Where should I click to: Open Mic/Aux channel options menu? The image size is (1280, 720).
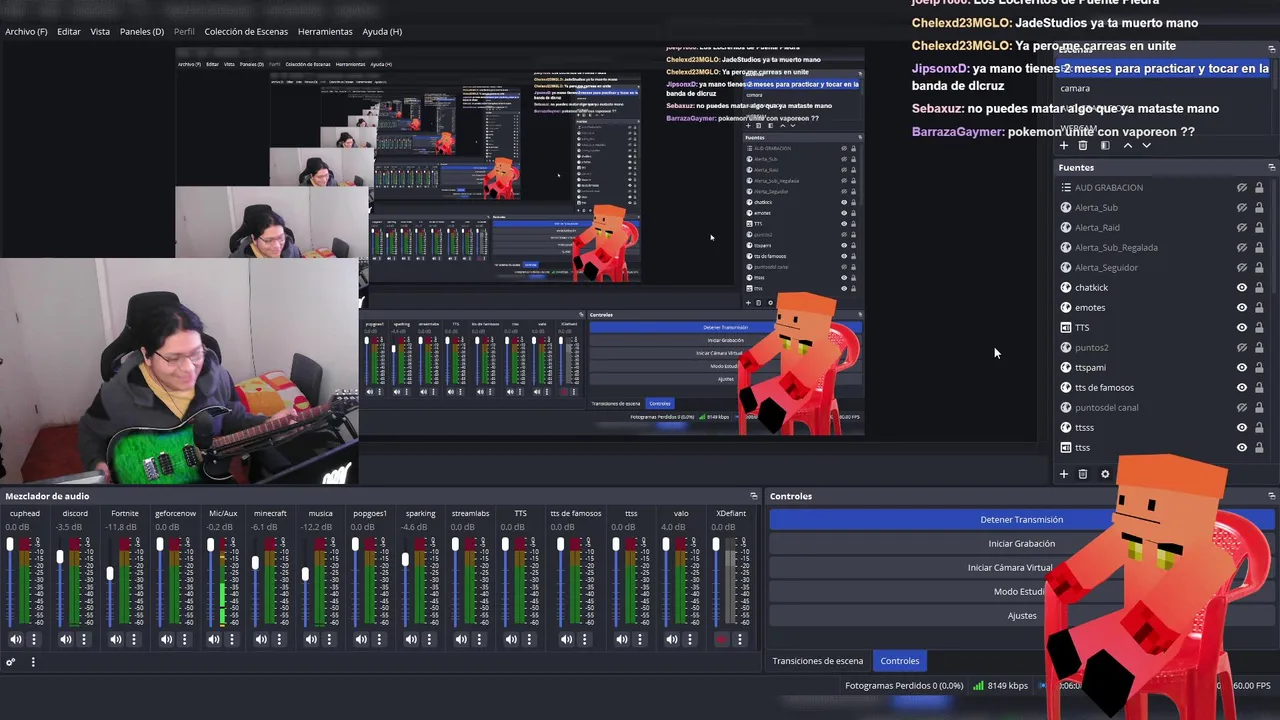point(231,639)
